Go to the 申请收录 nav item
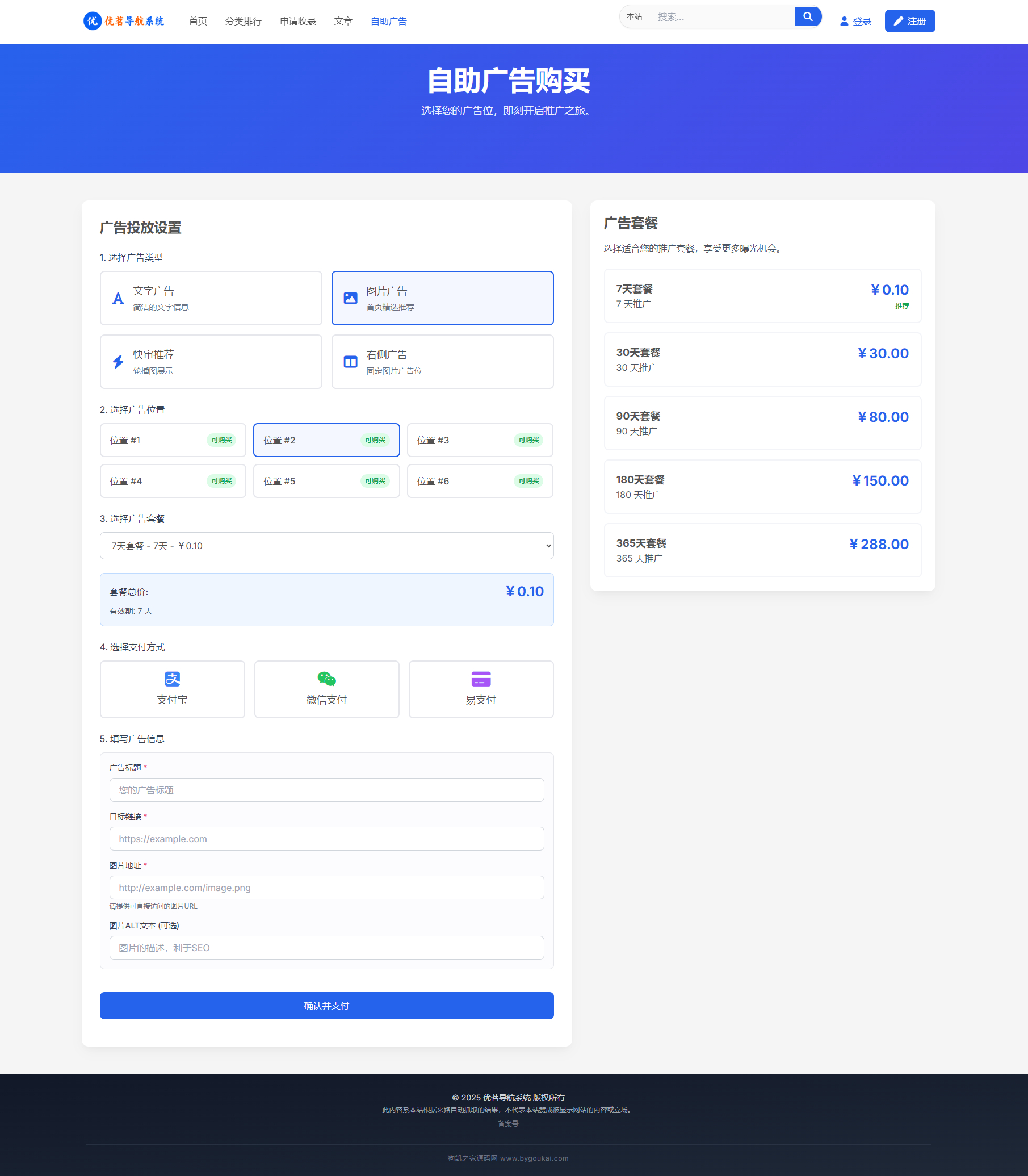Viewport: 1028px width, 1176px height. click(298, 21)
